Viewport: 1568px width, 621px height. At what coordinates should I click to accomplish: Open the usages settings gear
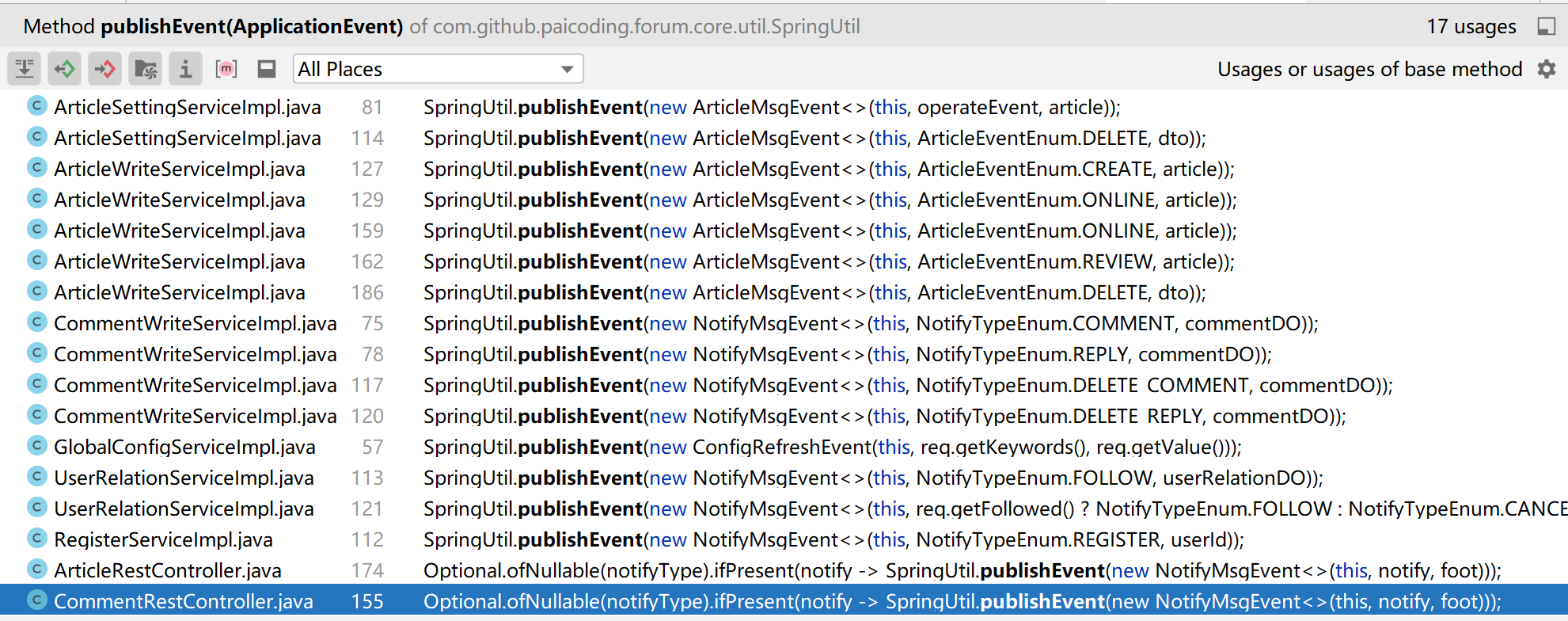pos(1547,69)
